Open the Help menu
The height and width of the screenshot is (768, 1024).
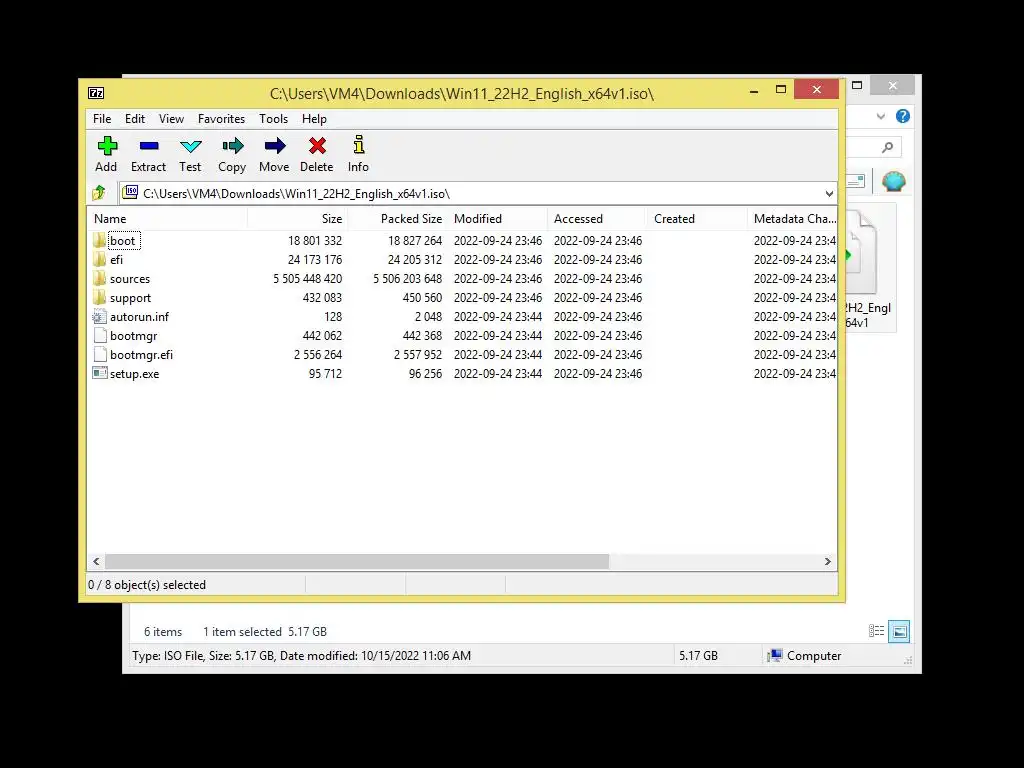pyautogui.click(x=314, y=119)
